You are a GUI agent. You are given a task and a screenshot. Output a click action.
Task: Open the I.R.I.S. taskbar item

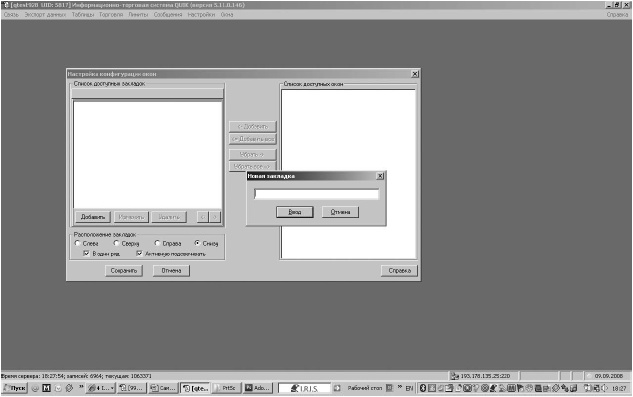coord(304,388)
